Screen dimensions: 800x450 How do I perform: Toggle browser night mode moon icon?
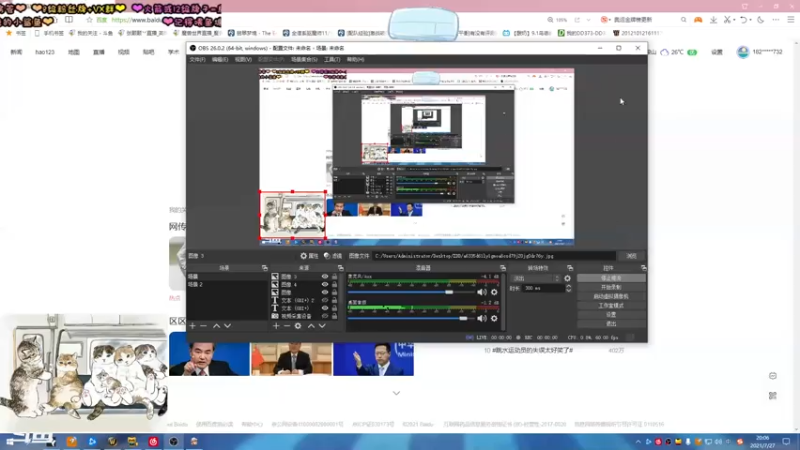click(761, 19)
